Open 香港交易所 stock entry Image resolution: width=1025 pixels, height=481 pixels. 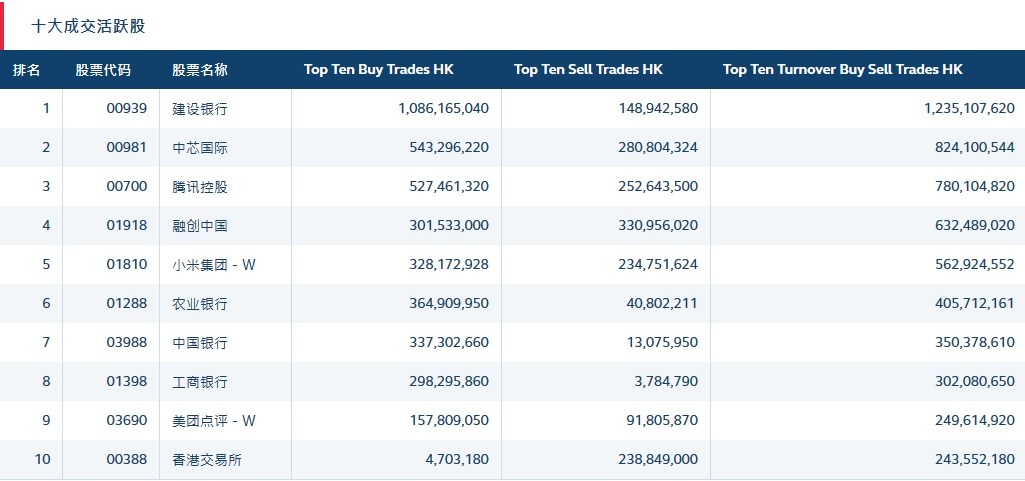[207, 460]
